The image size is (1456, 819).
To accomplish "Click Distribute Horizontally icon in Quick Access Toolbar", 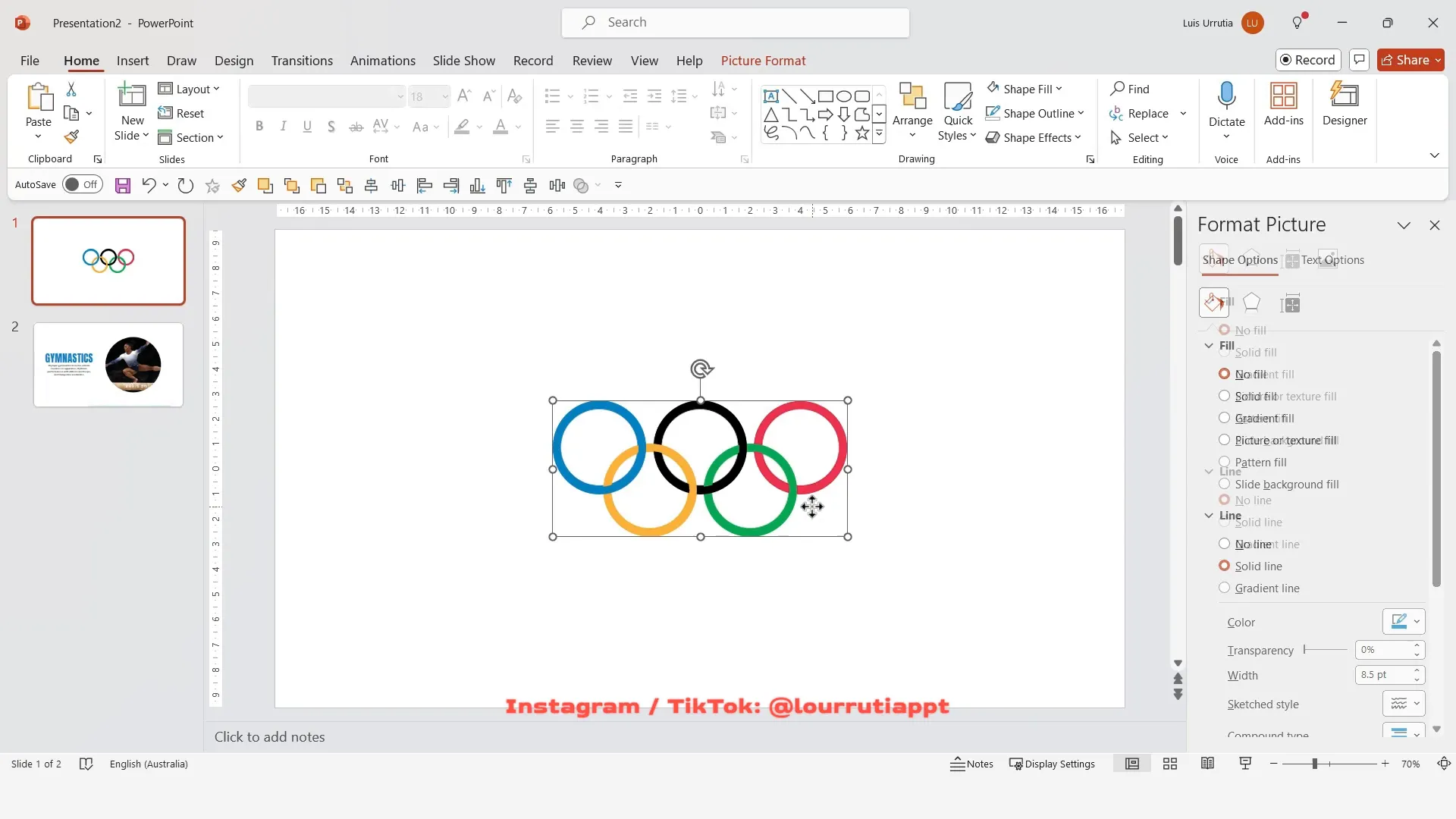I will pyautogui.click(x=557, y=186).
